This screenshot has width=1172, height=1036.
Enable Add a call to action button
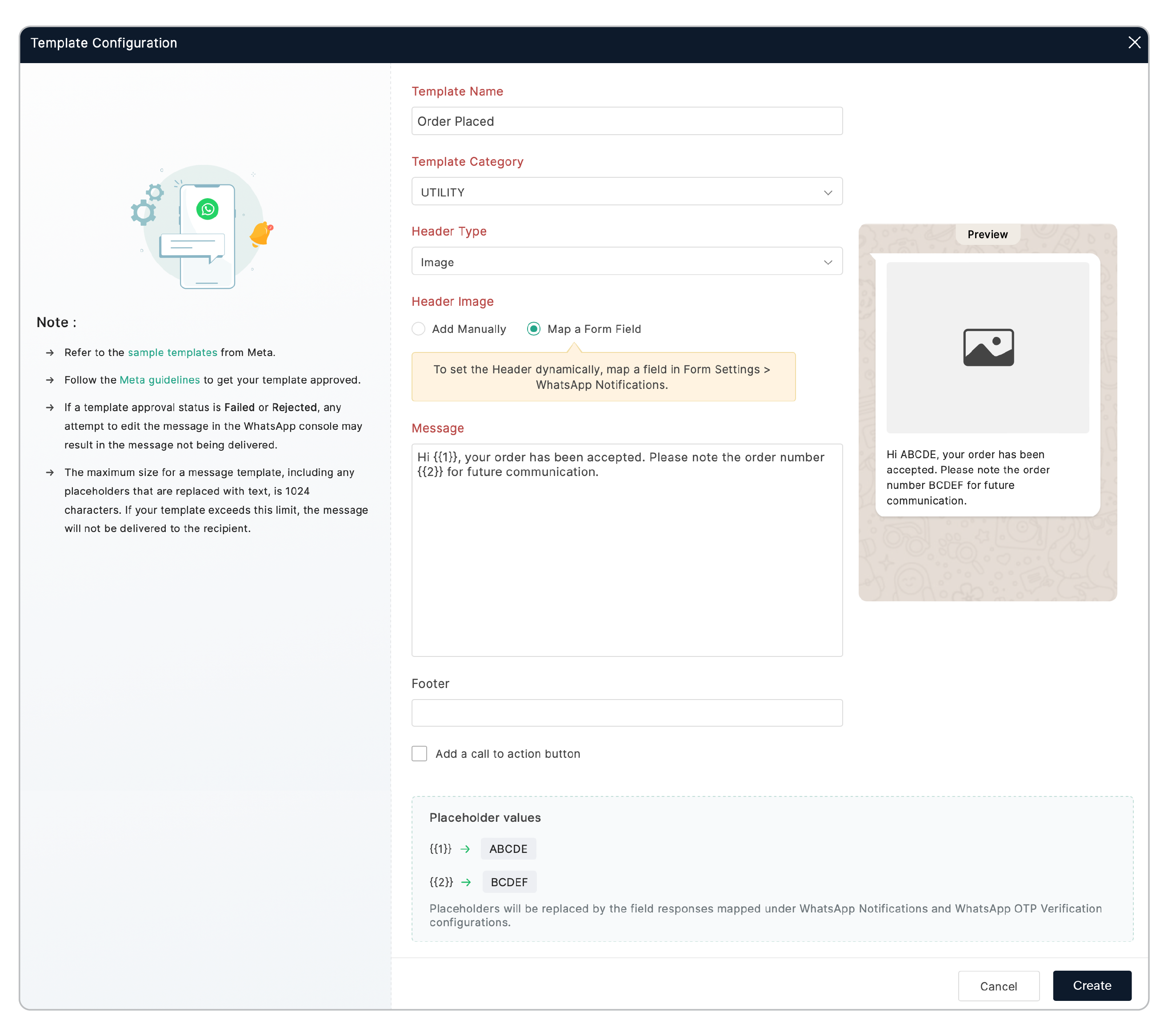[x=419, y=754]
